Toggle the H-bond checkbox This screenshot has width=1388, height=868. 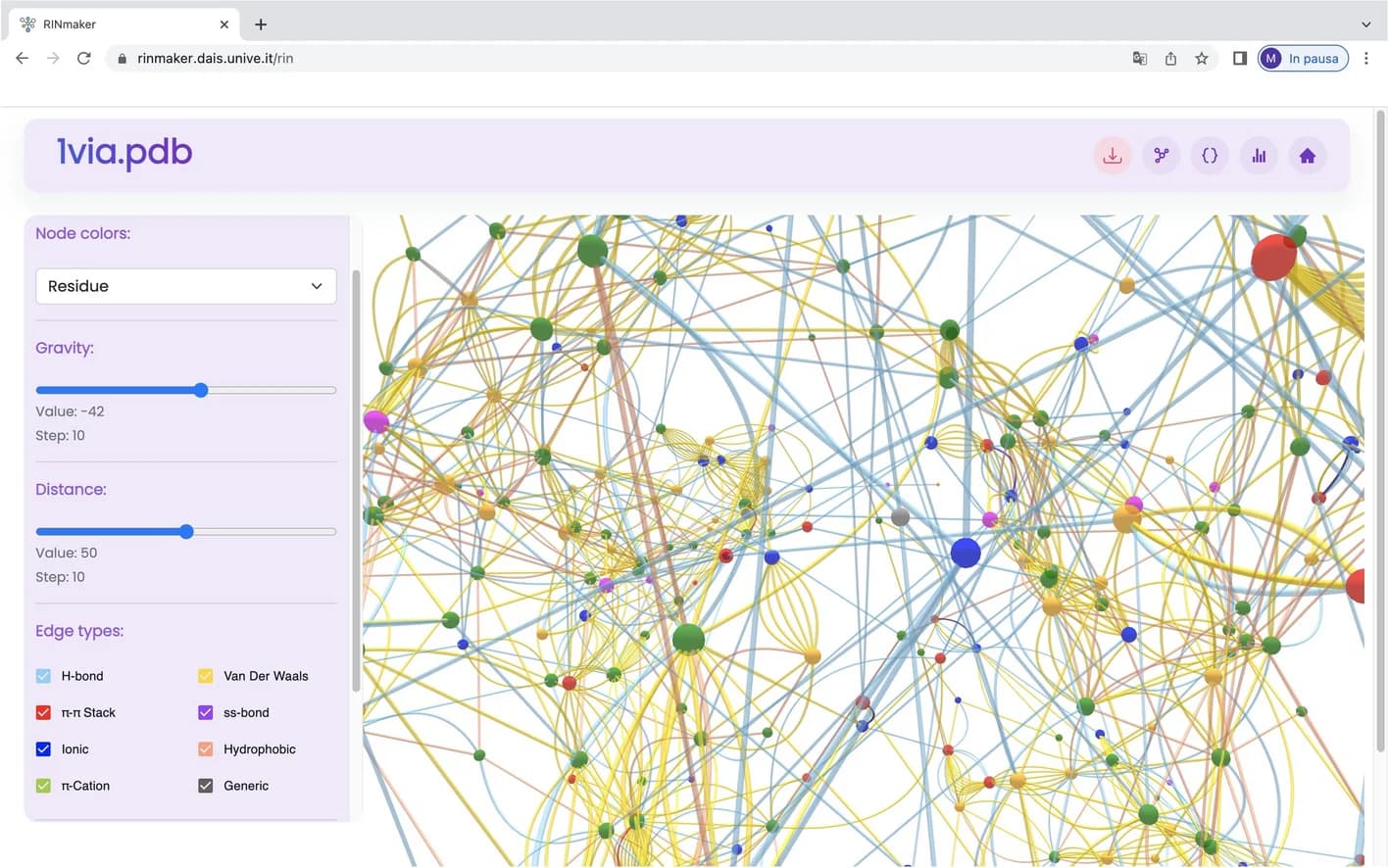[x=43, y=676]
